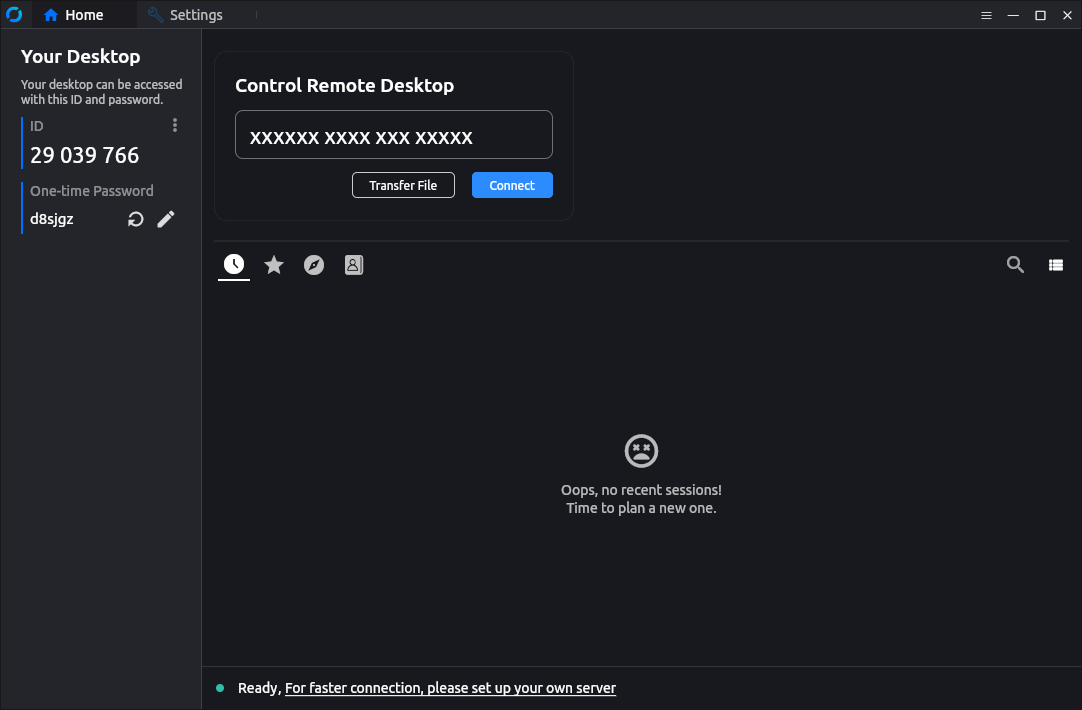Show discovered peers on the network
This screenshot has width=1082, height=710.
(x=313, y=264)
